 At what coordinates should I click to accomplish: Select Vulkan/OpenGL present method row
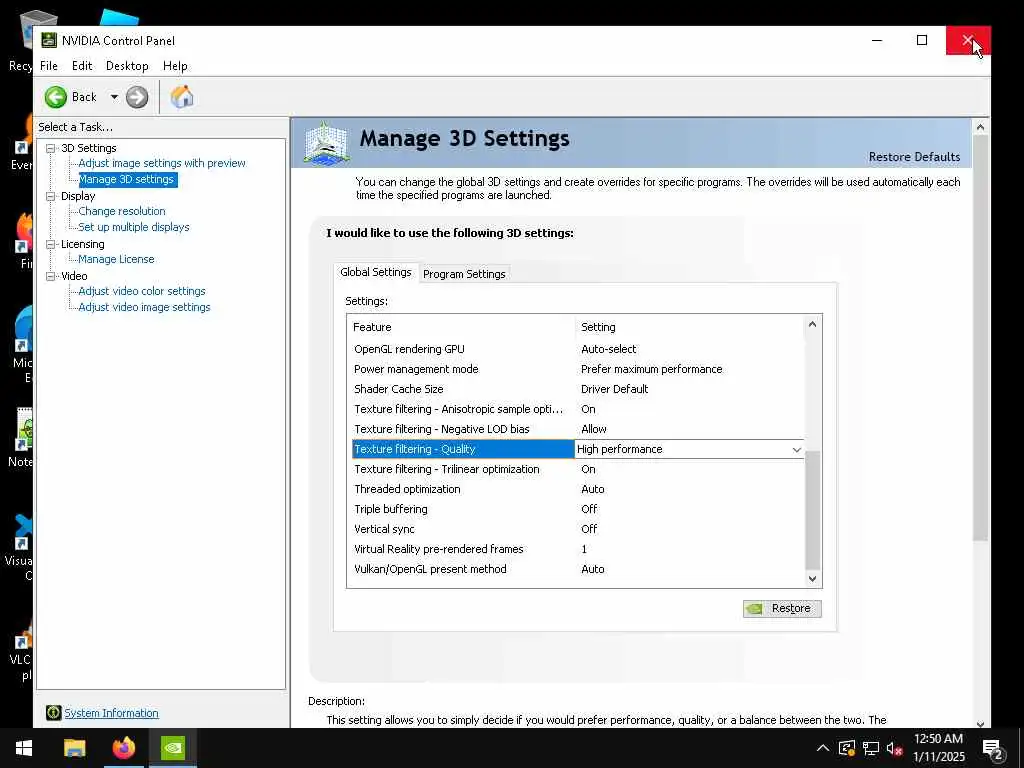point(578,569)
